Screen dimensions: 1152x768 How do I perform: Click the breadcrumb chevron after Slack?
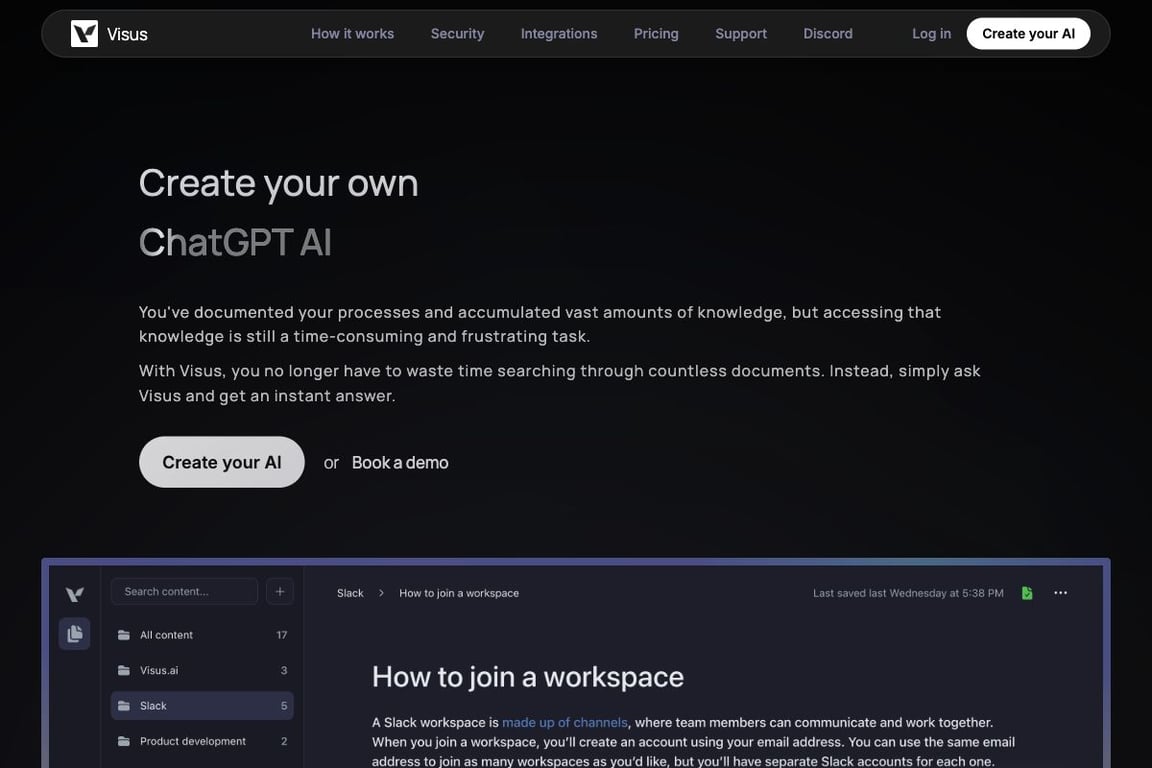(x=381, y=593)
